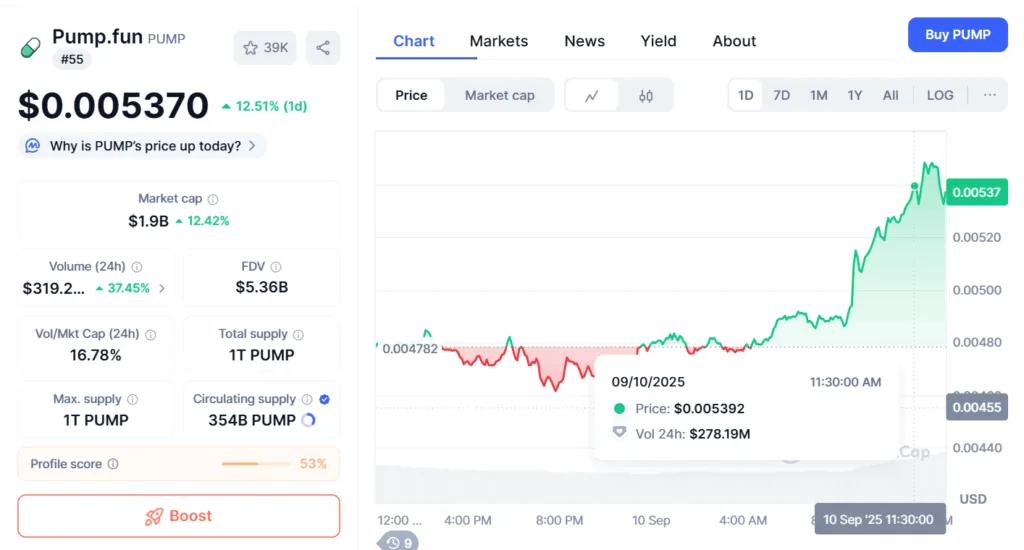Click the circulating supply progress ring icon
Image resolution: width=1024 pixels, height=550 pixels.
(309, 420)
